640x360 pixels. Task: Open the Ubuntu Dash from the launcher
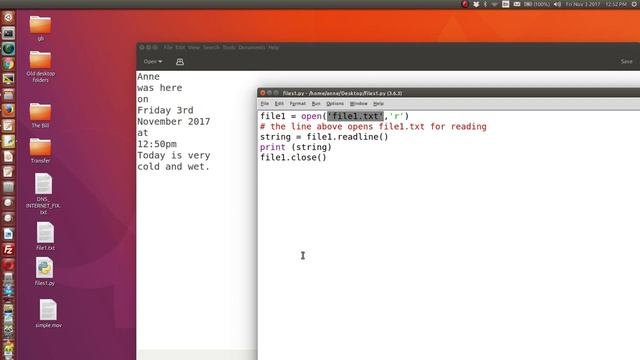(8, 18)
